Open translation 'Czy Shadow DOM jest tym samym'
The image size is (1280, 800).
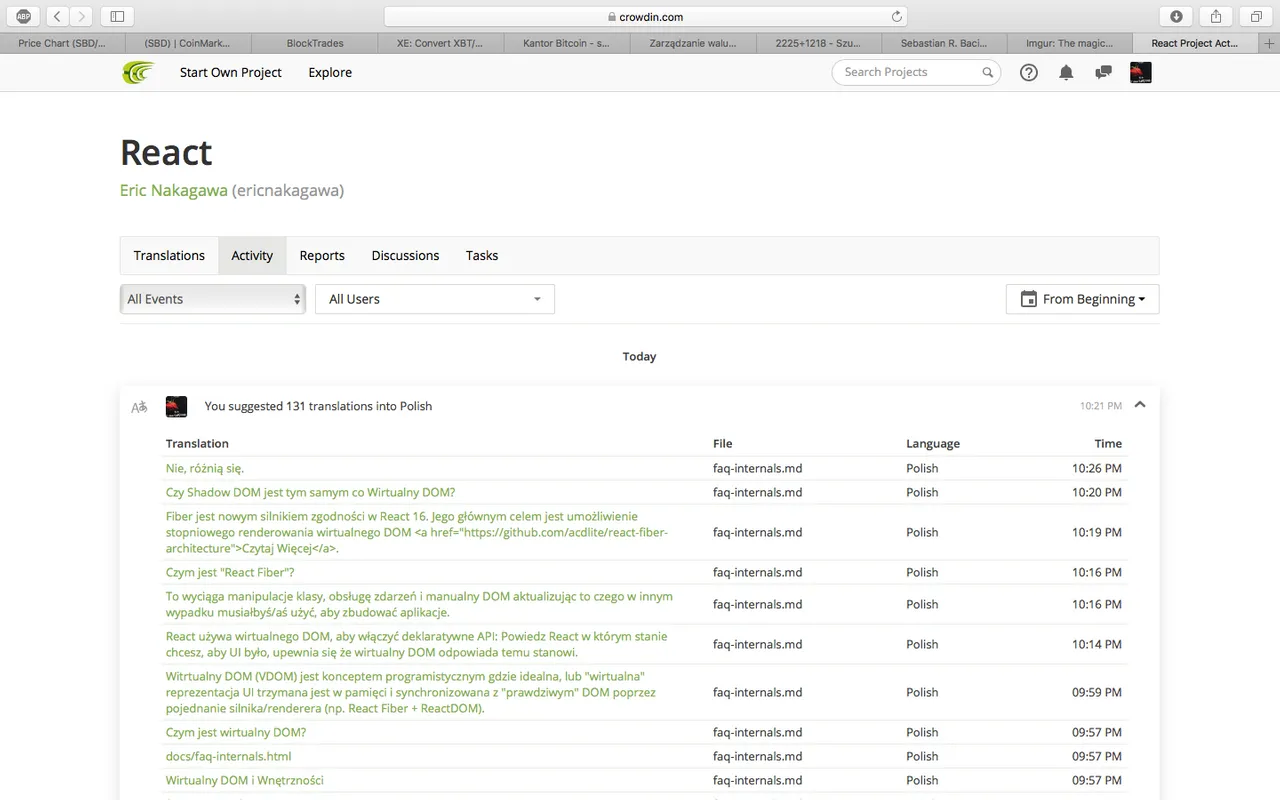click(310, 492)
